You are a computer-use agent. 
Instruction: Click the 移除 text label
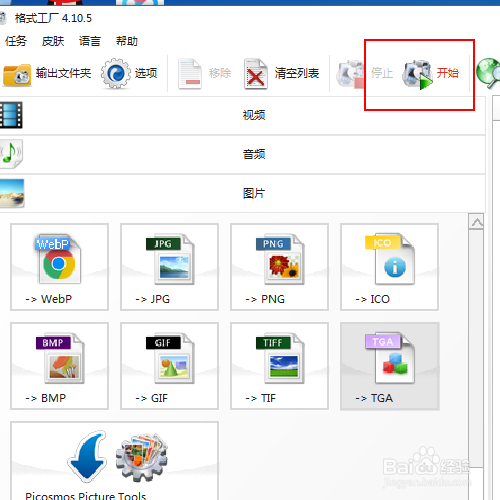220,73
